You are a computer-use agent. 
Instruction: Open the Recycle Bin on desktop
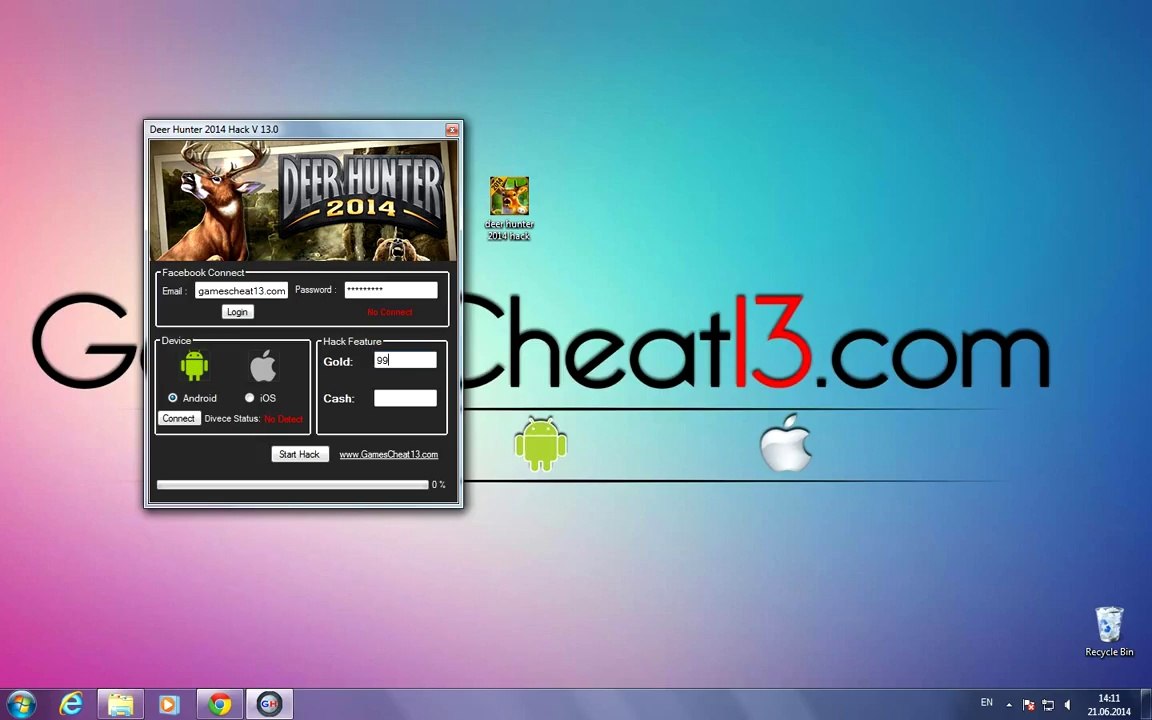click(1109, 632)
